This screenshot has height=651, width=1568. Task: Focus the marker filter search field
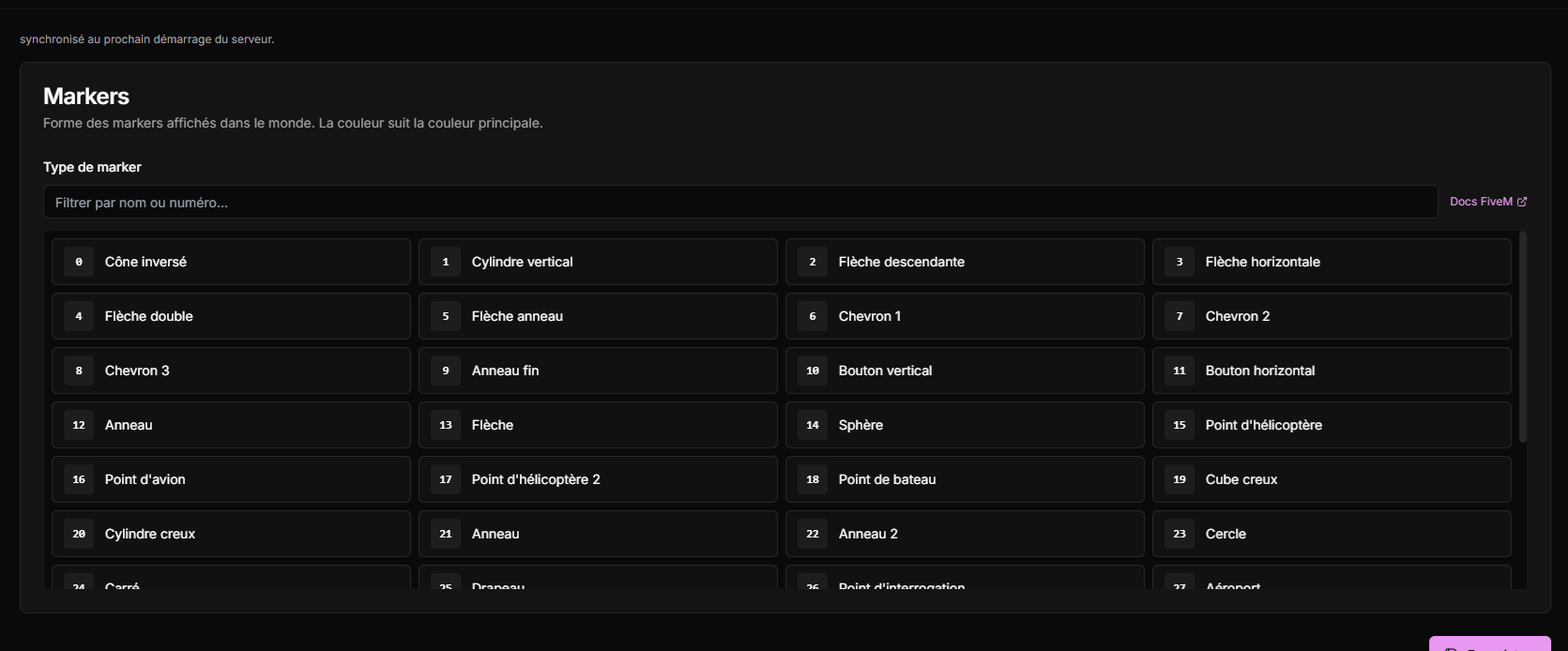[x=740, y=202]
